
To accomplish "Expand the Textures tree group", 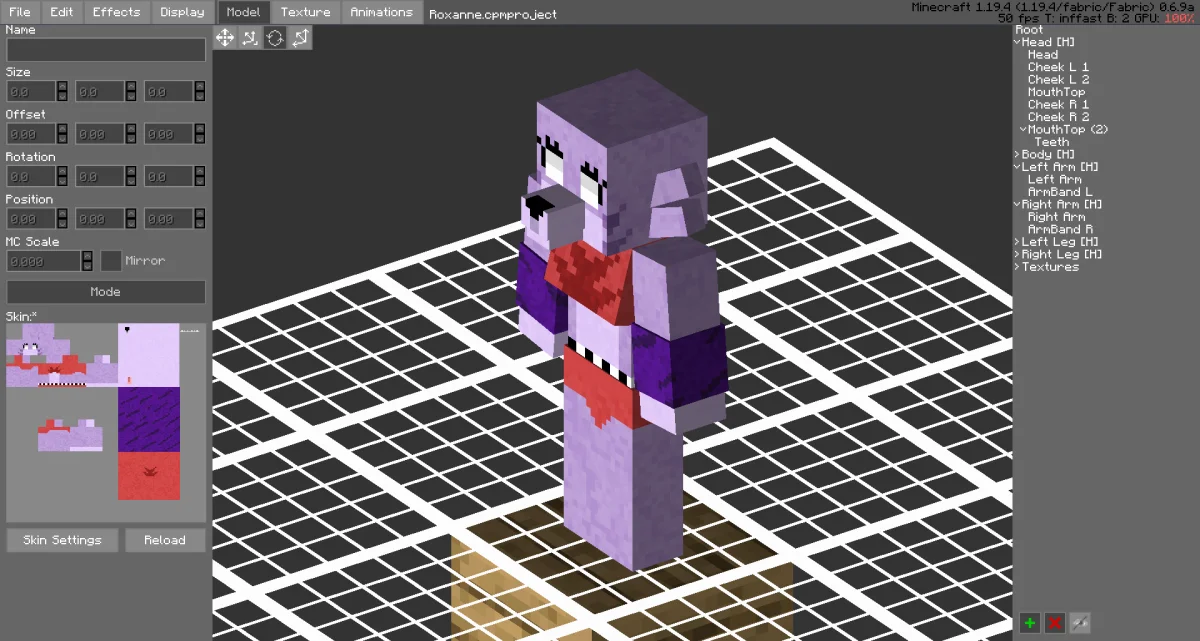I will (x=1017, y=267).
